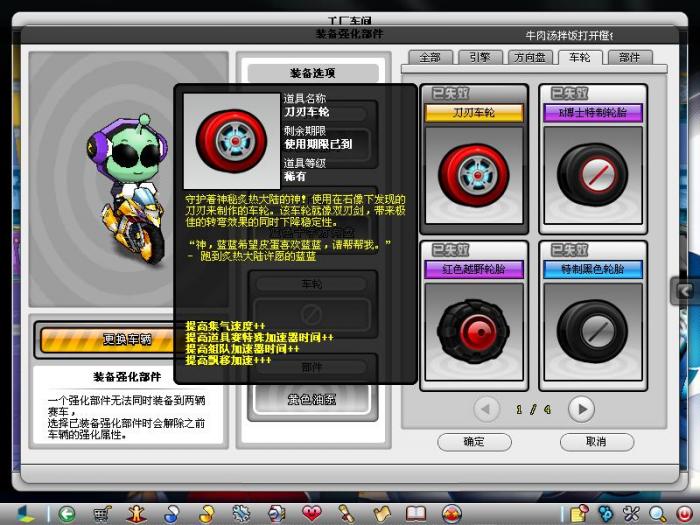
Task: Click the blue gears icon at bottom right
Action: 605,514
